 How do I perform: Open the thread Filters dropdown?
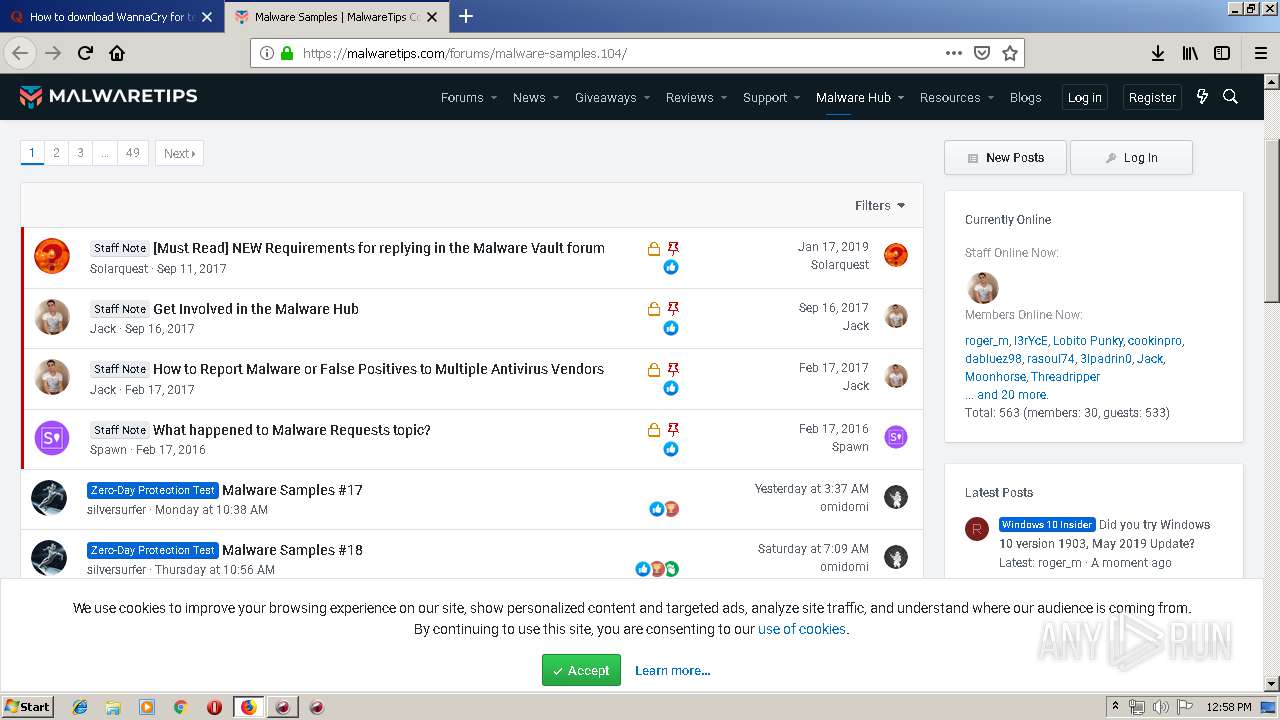coord(880,205)
